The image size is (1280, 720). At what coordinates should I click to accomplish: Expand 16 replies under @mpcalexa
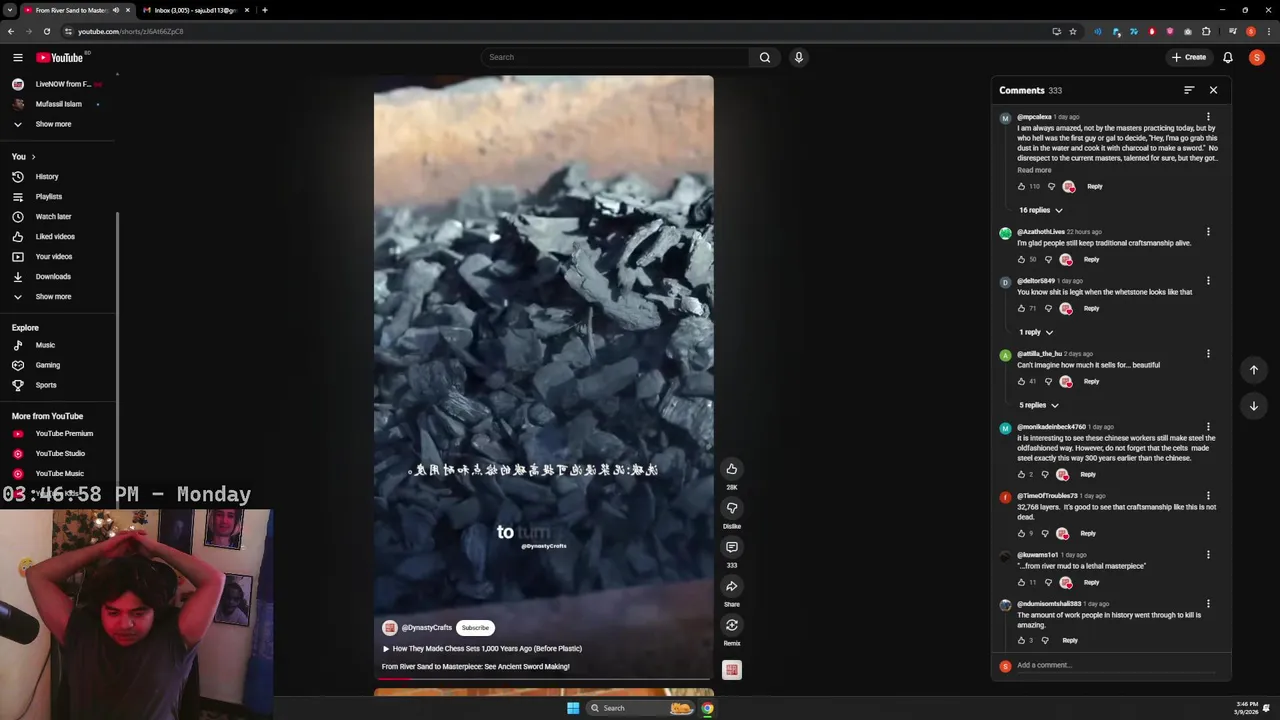point(1040,210)
